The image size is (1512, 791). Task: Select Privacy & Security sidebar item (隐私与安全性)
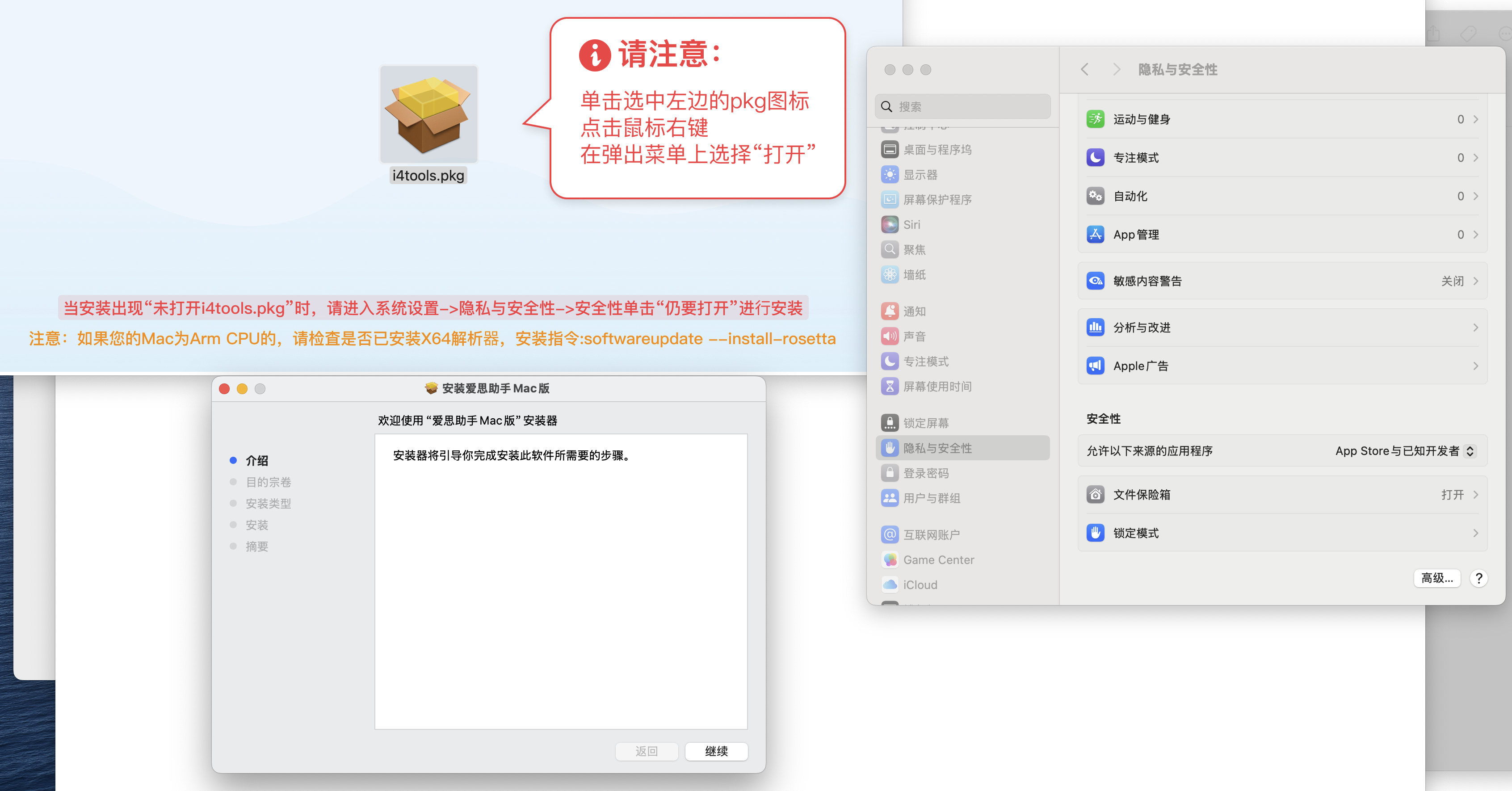pyautogui.click(x=962, y=448)
